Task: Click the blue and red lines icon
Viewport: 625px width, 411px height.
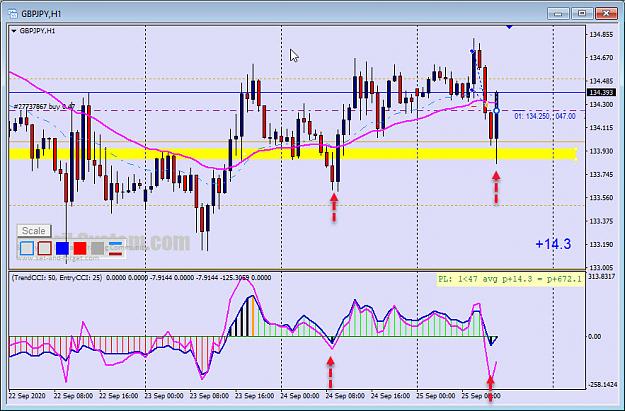Action: tap(116, 248)
